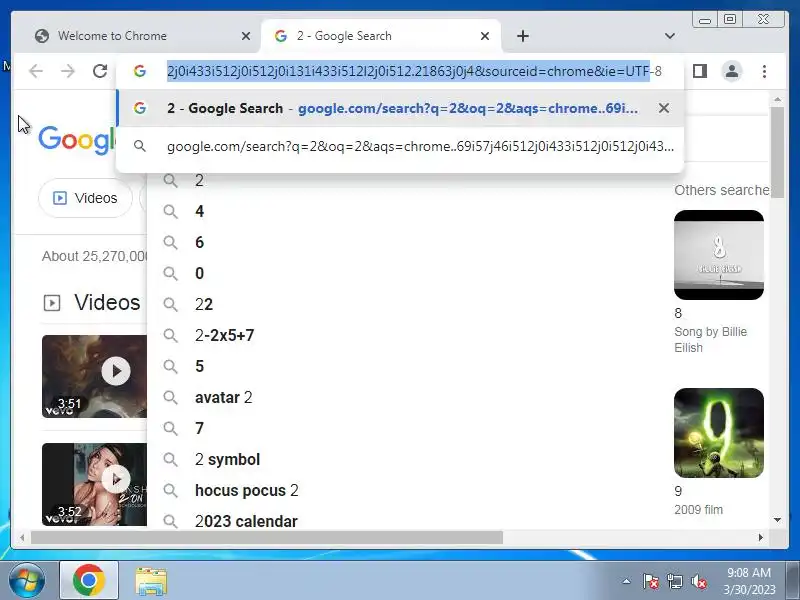The width and height of the screenshot is (800, 600).
Task: Filter results with the Videos chip
Action: point(86,198)
